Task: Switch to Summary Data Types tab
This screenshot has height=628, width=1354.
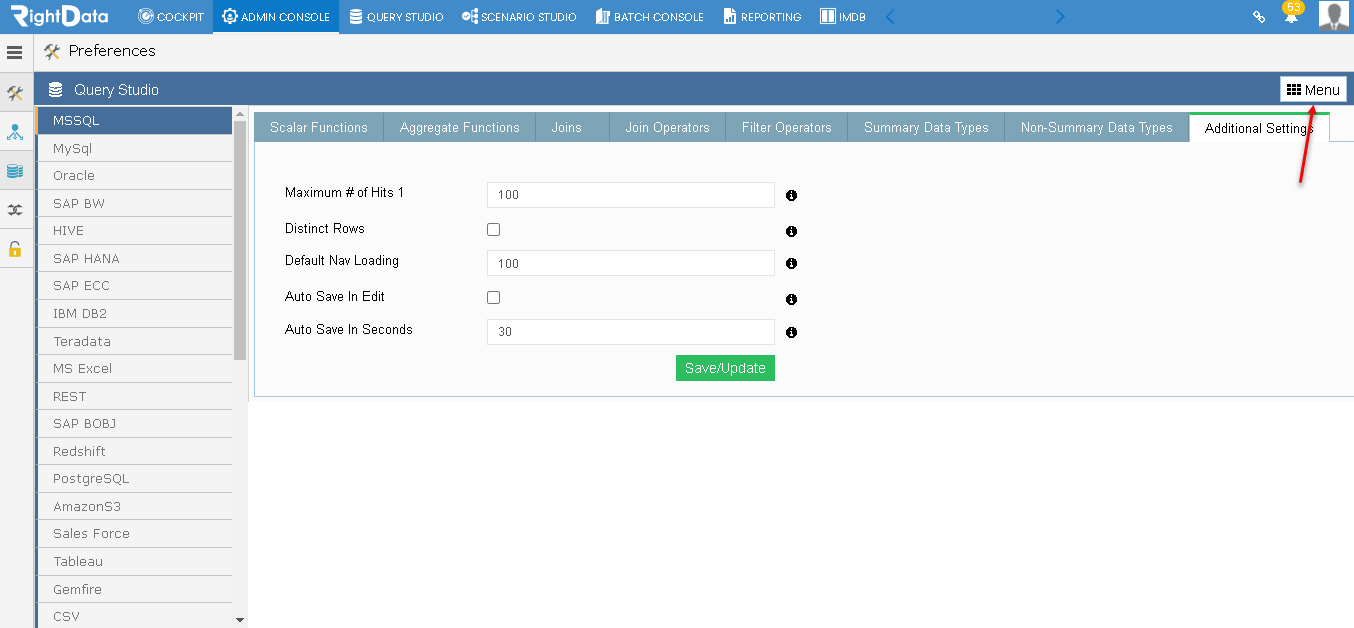Action: (x=926, y=127)
